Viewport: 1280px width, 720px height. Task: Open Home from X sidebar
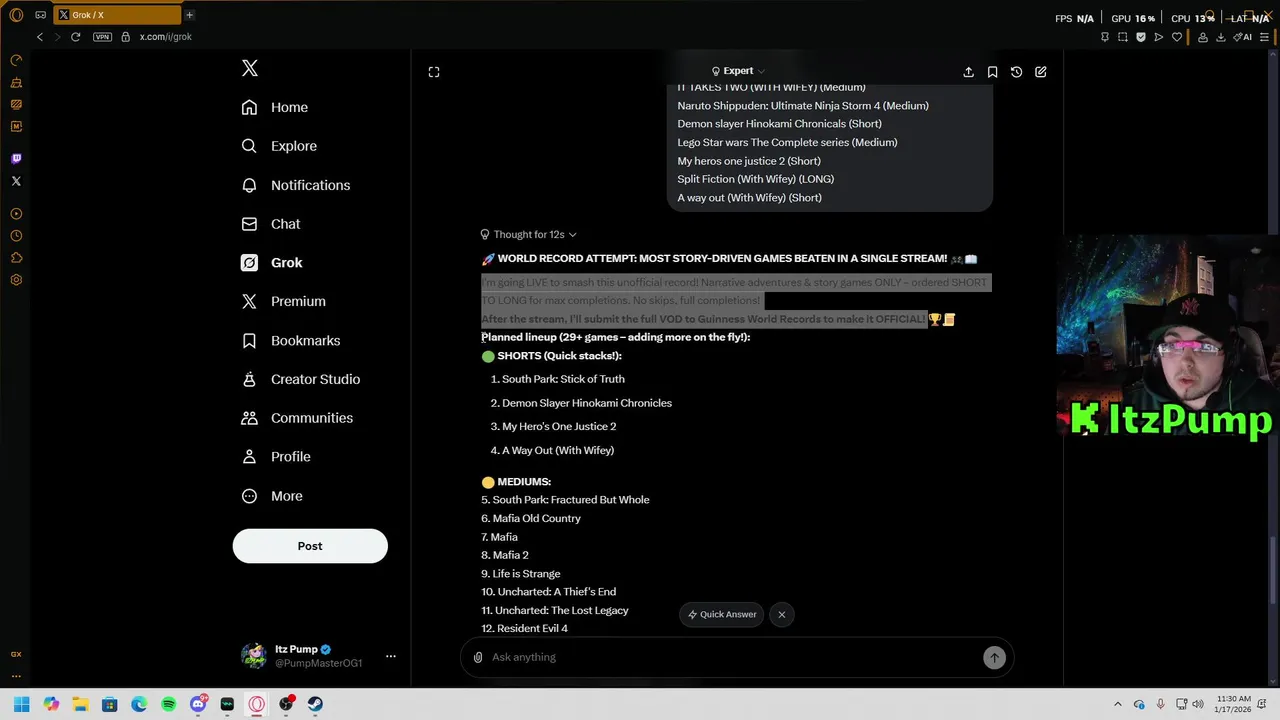275,107
